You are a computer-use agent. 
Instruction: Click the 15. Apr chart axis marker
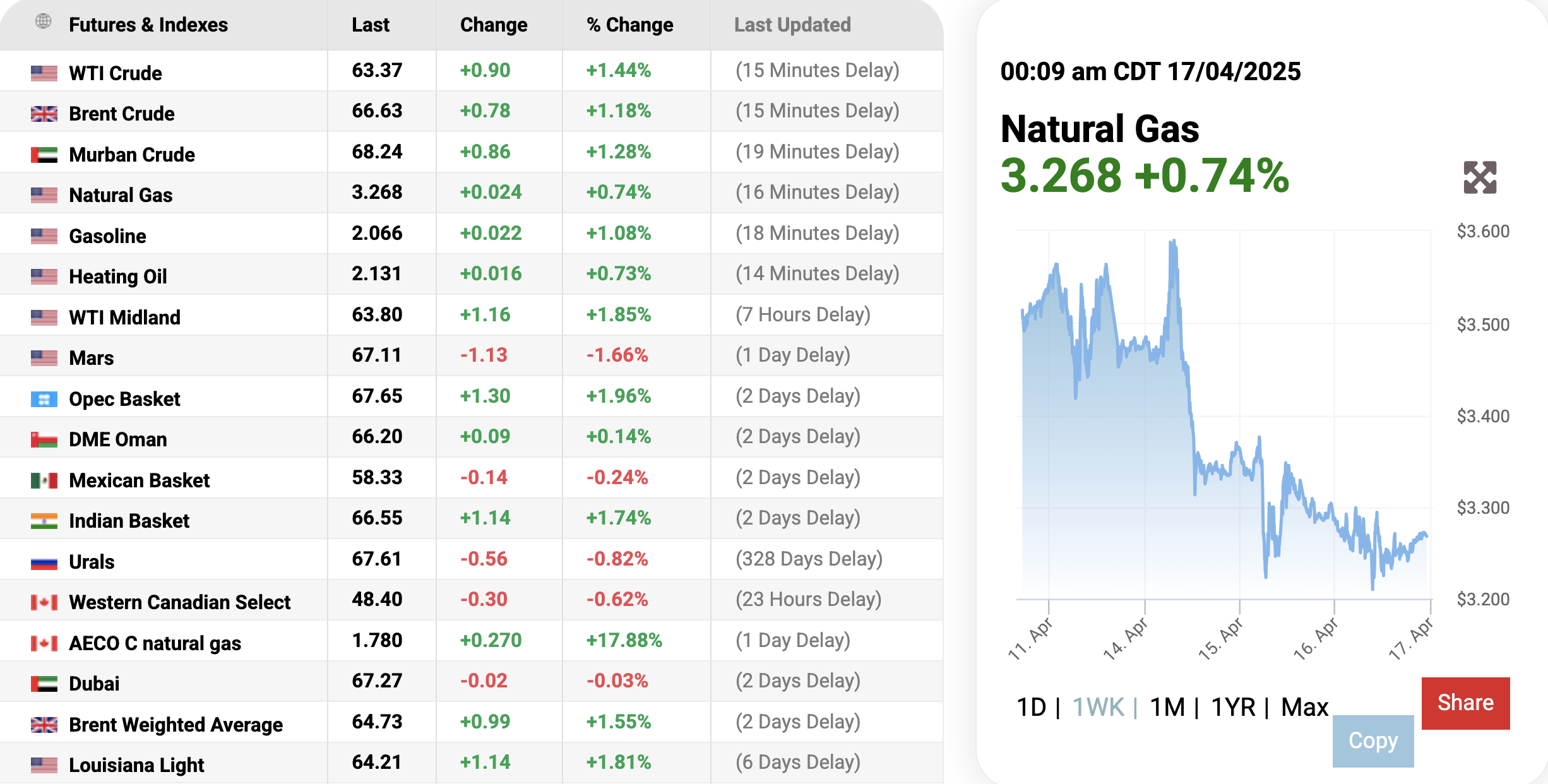click(1220, 638)
